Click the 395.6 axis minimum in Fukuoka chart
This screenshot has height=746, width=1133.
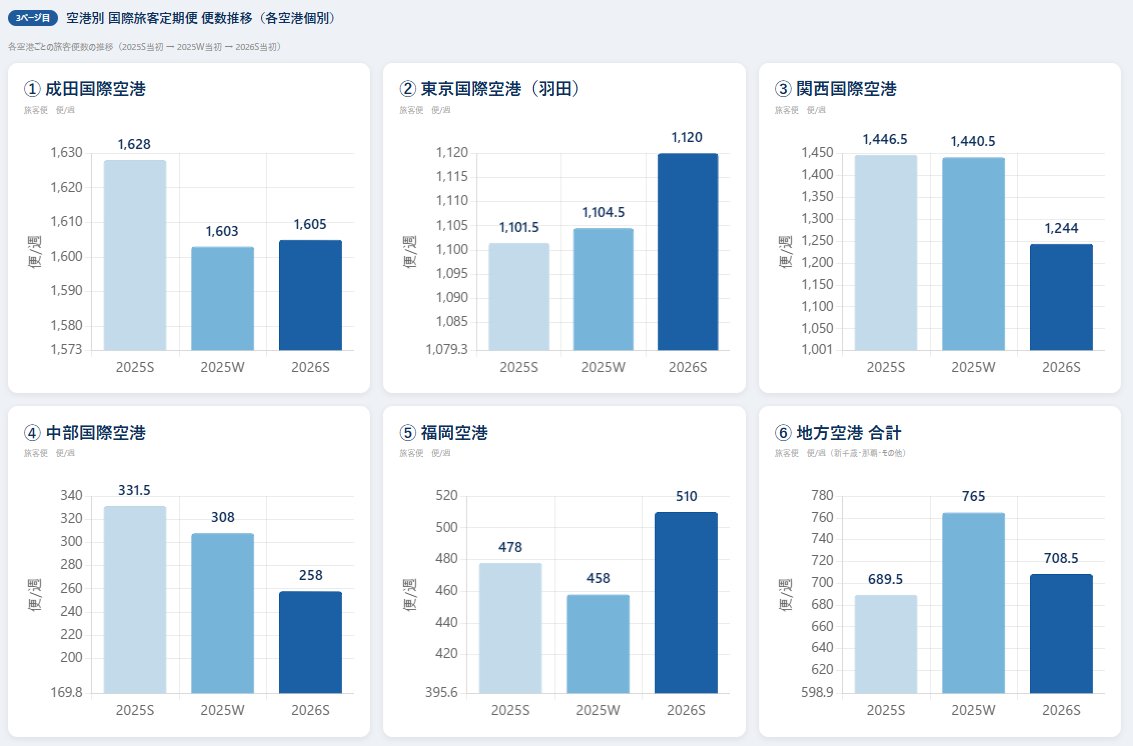point(441,693)
